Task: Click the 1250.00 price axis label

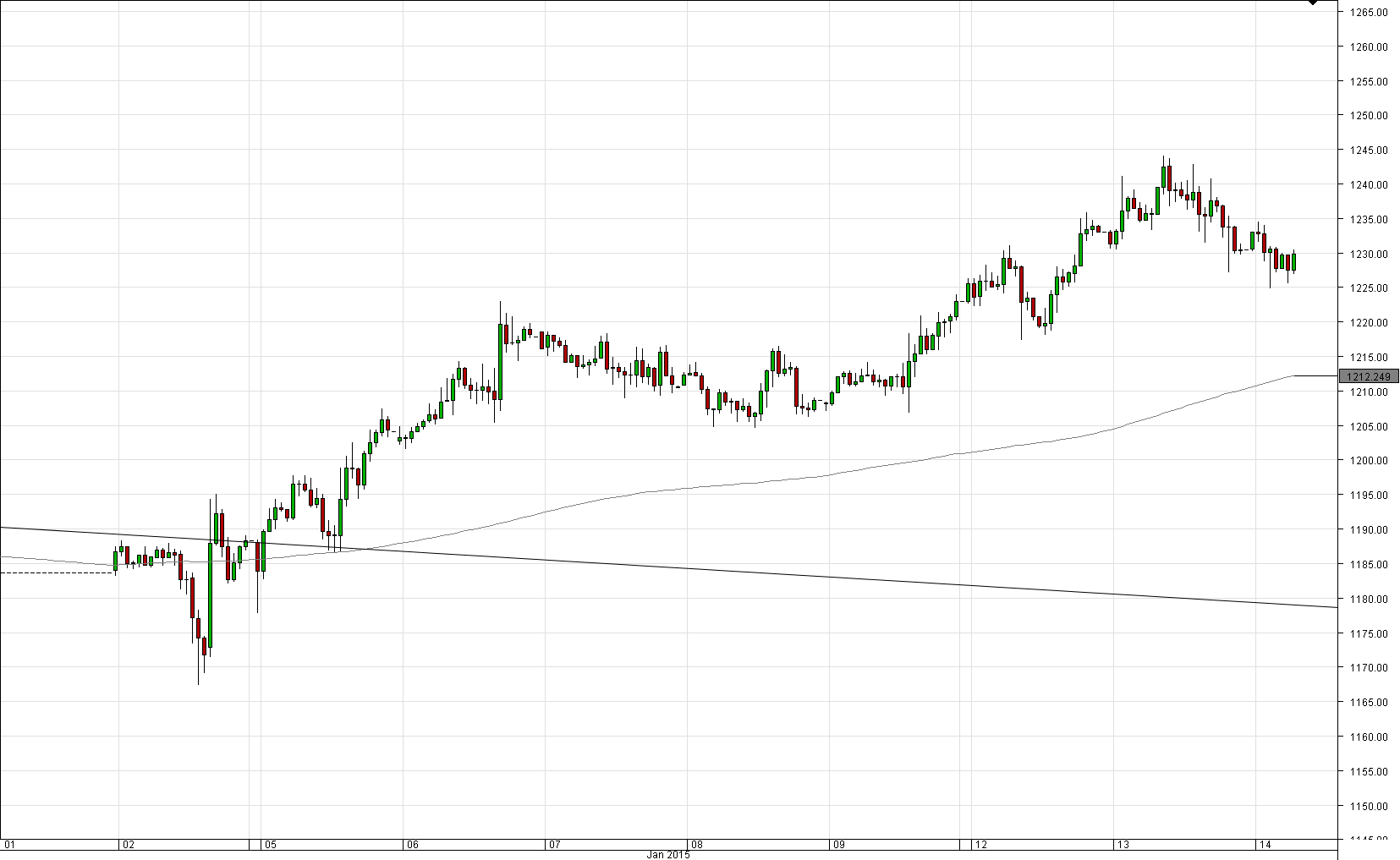Action: pos(1369,116)
